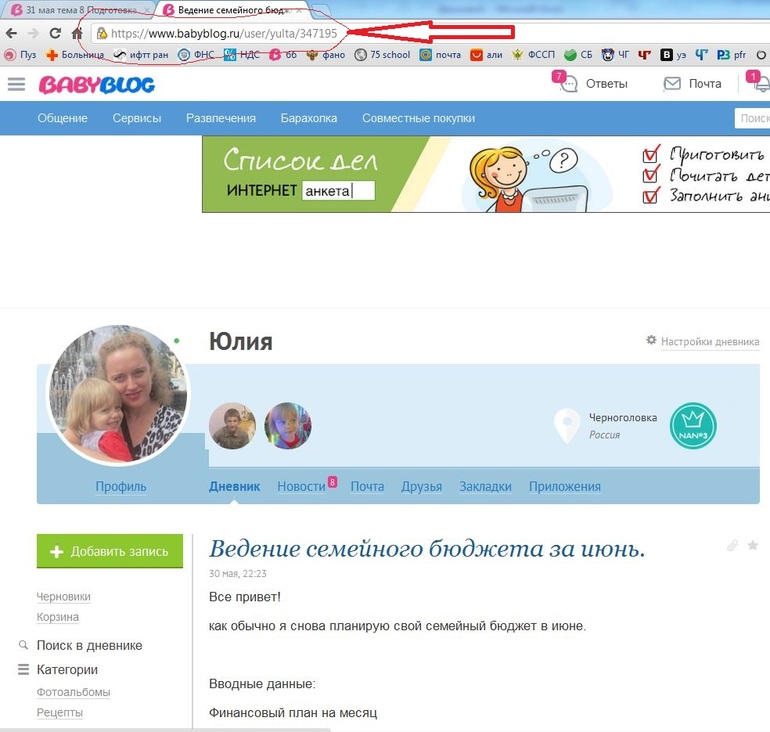The width and height of the screenshot is (770, 732).
Task: Click the Babyblog logo
Action: [x=97, y=84]
